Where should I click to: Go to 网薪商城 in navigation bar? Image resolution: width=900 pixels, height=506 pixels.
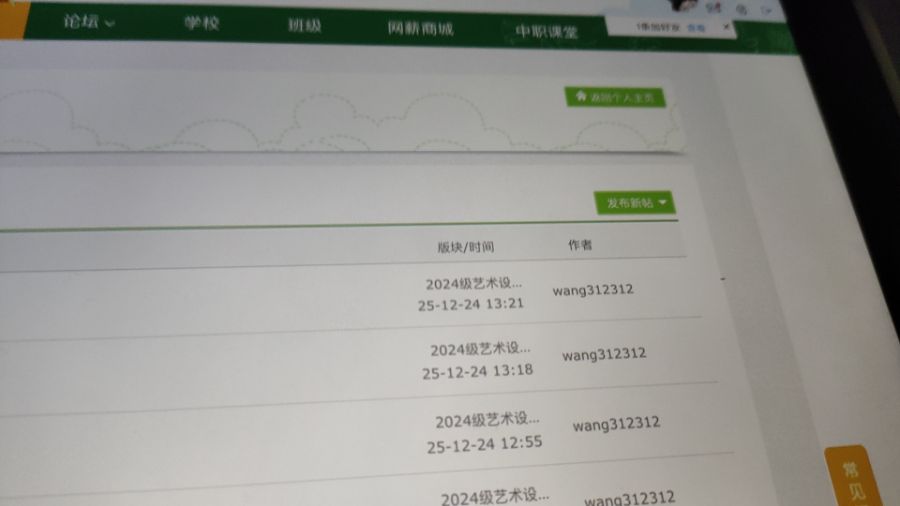[x=420, y=29]
